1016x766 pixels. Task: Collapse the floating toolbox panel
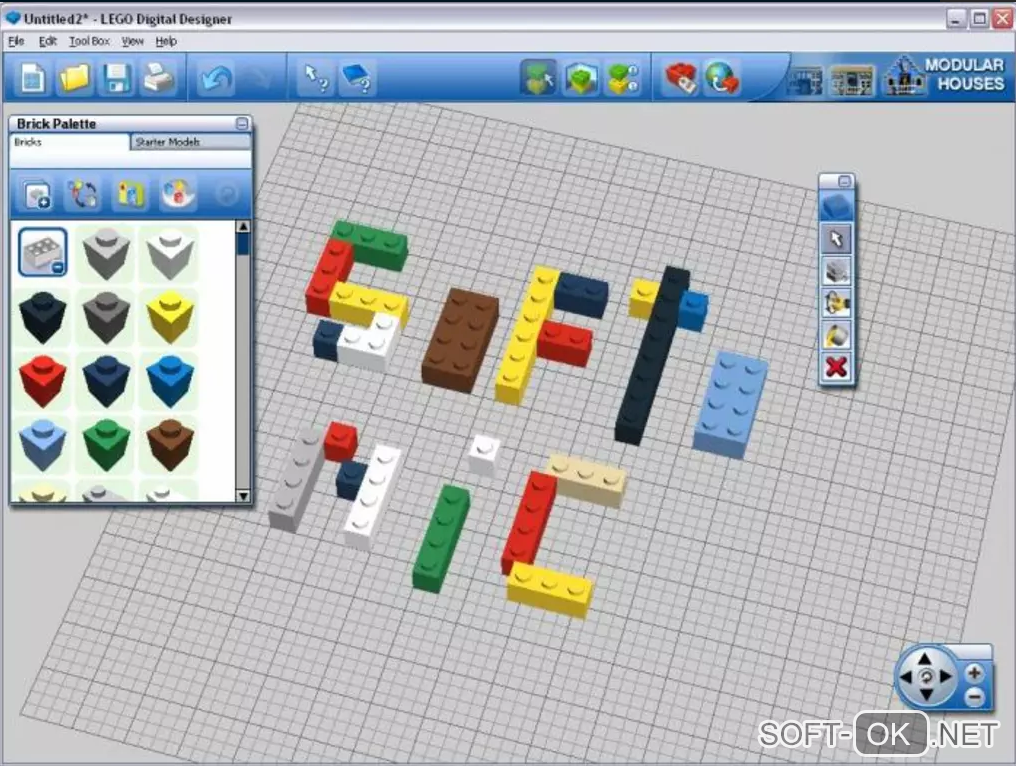[844, 181]
